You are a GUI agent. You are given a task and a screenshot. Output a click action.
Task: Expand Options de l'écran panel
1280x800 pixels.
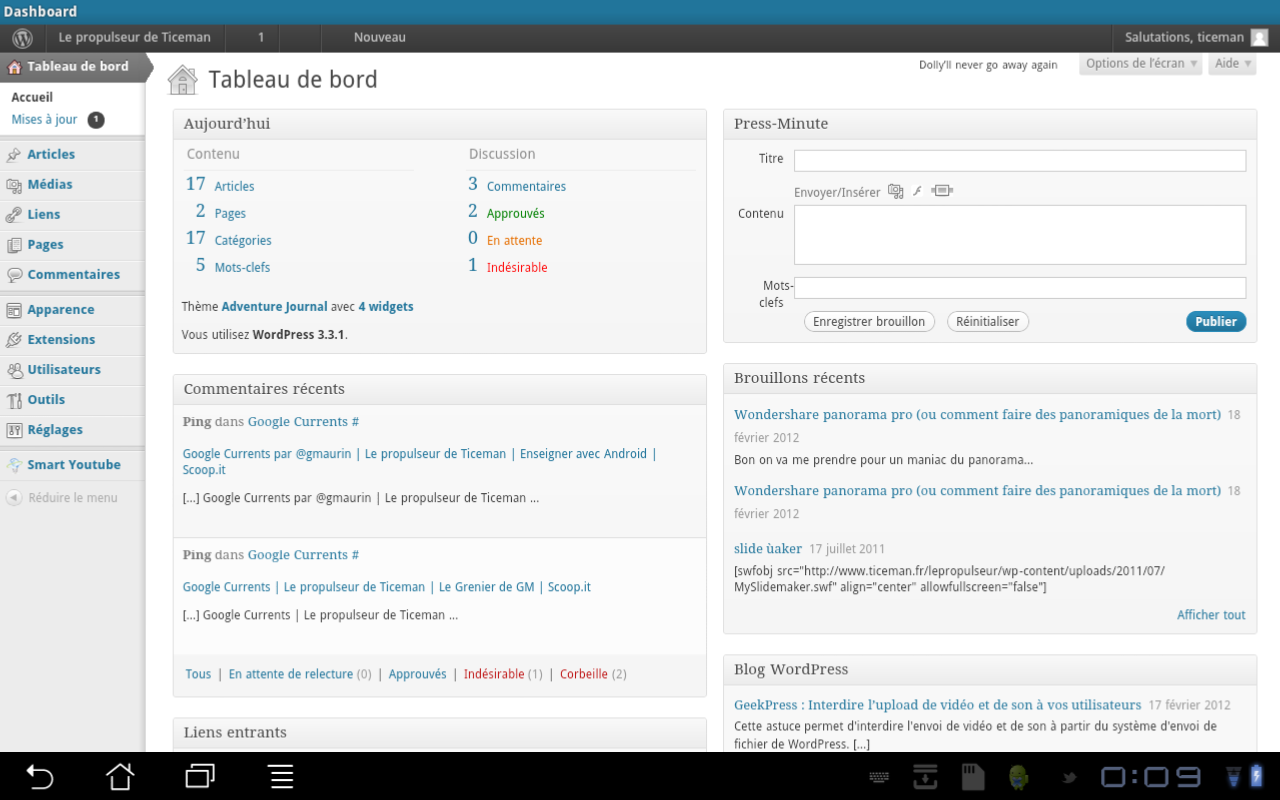pyautogui.click(x=1141, y=63)
